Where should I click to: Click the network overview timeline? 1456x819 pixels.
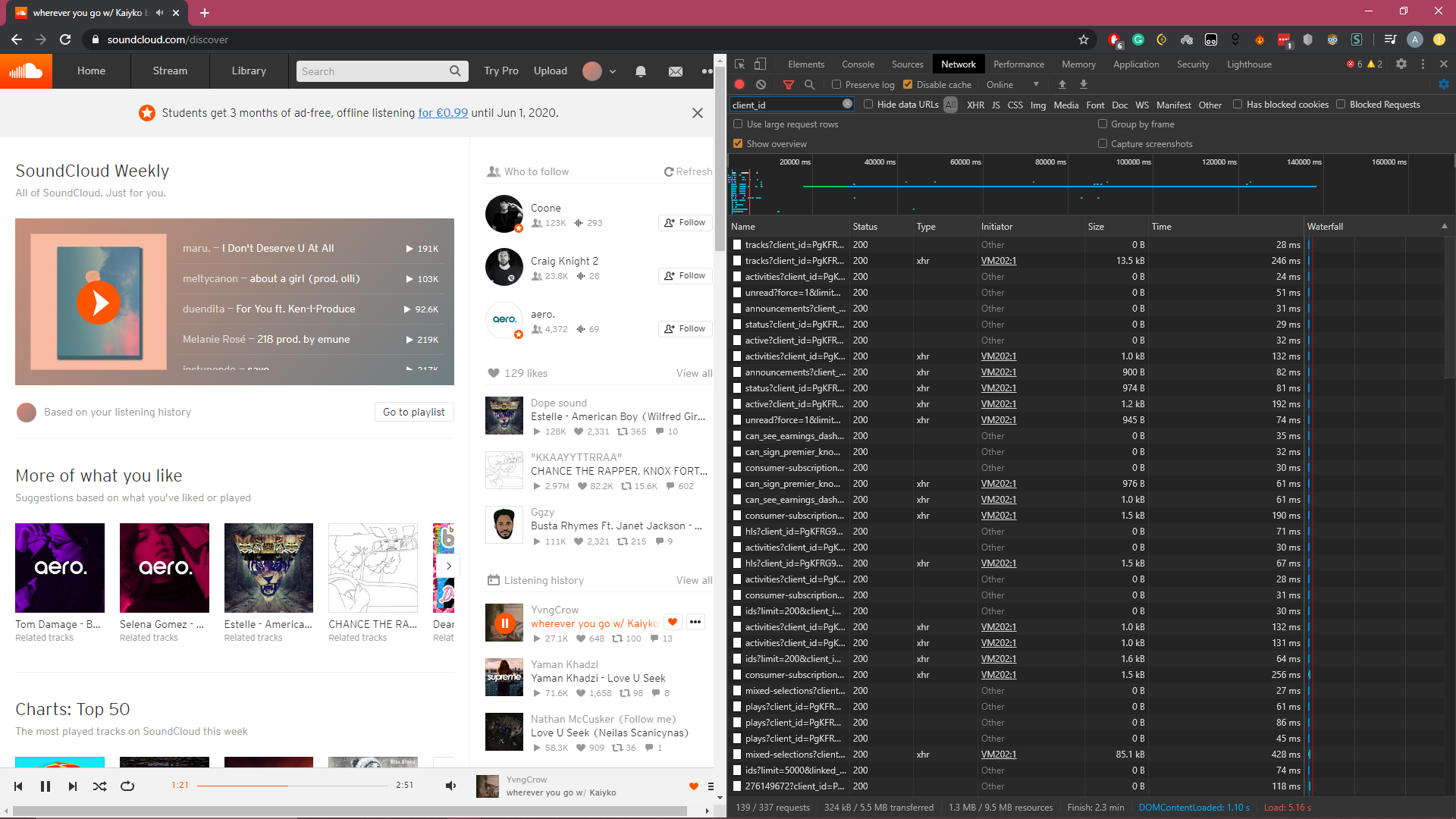coord(1091,184)
